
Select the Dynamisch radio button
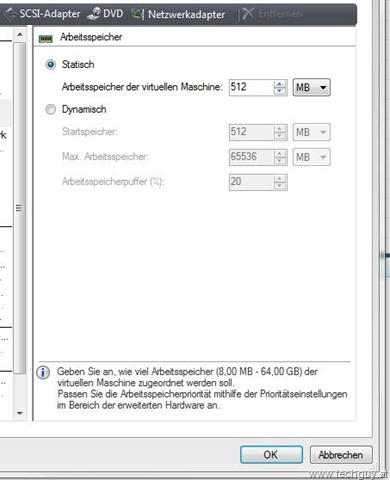[51, 109]
